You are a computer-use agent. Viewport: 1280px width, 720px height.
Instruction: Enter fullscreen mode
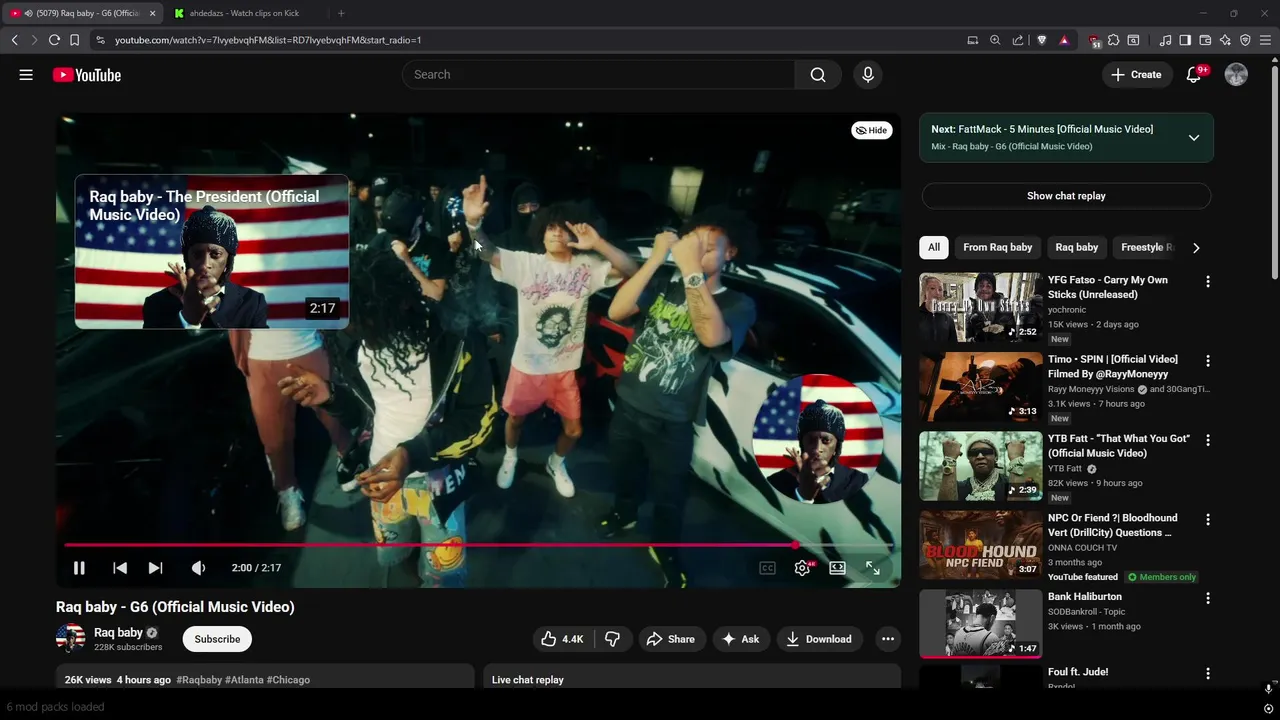click(x=872, y=568)
